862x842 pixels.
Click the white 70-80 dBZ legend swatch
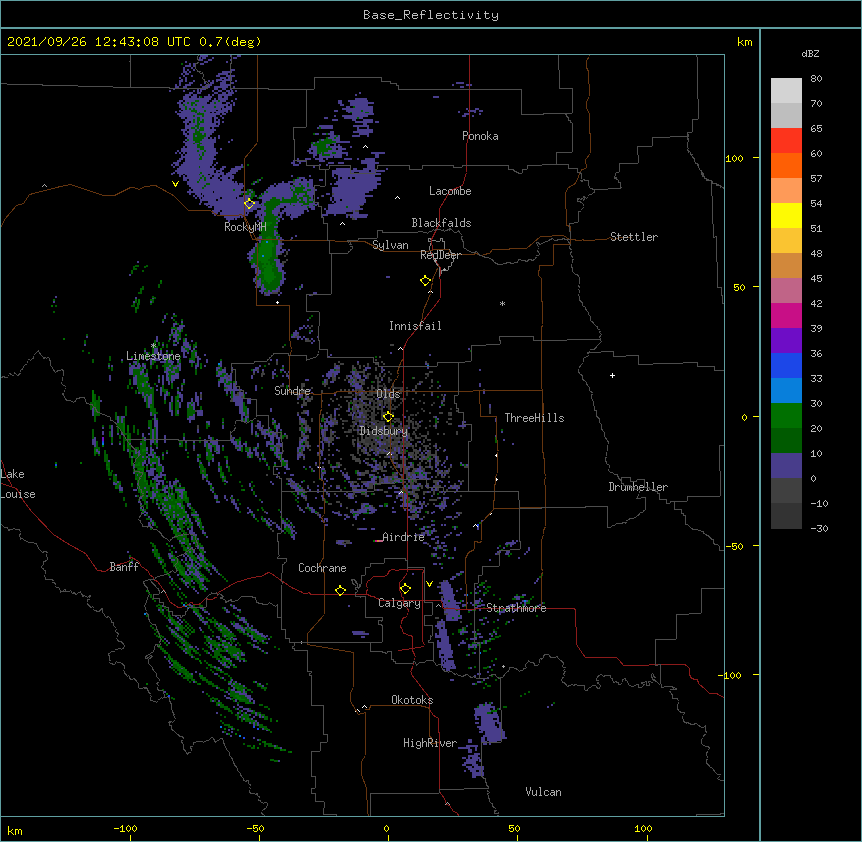[x=786, y=90]
